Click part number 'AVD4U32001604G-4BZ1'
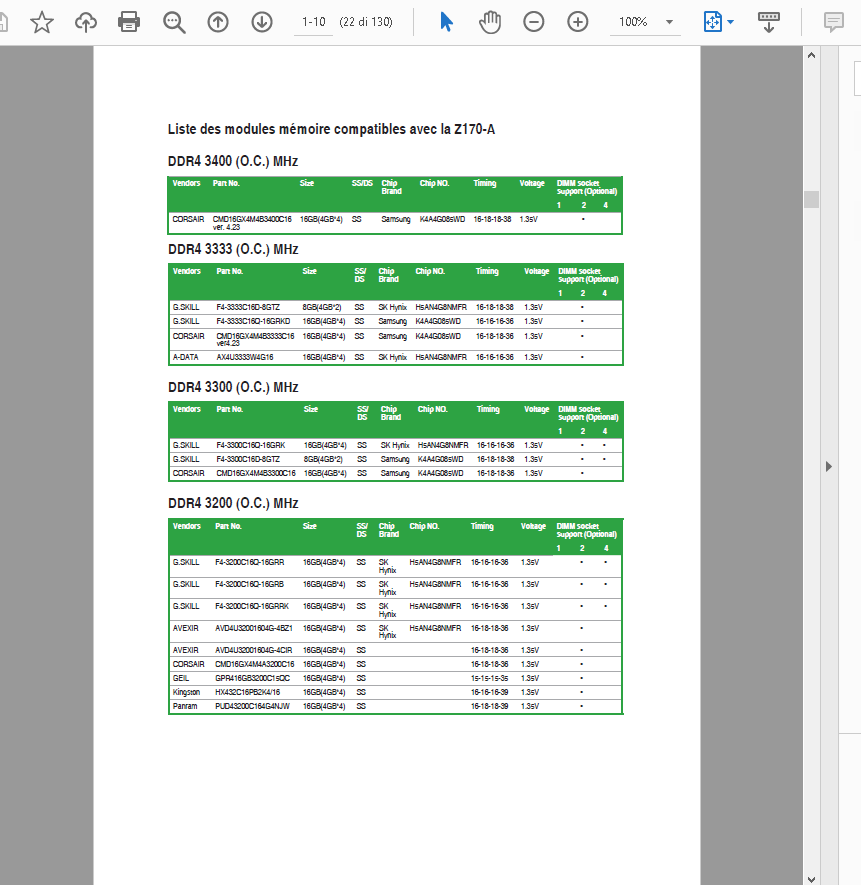This screenshot has width=861, height=885. 254,628
